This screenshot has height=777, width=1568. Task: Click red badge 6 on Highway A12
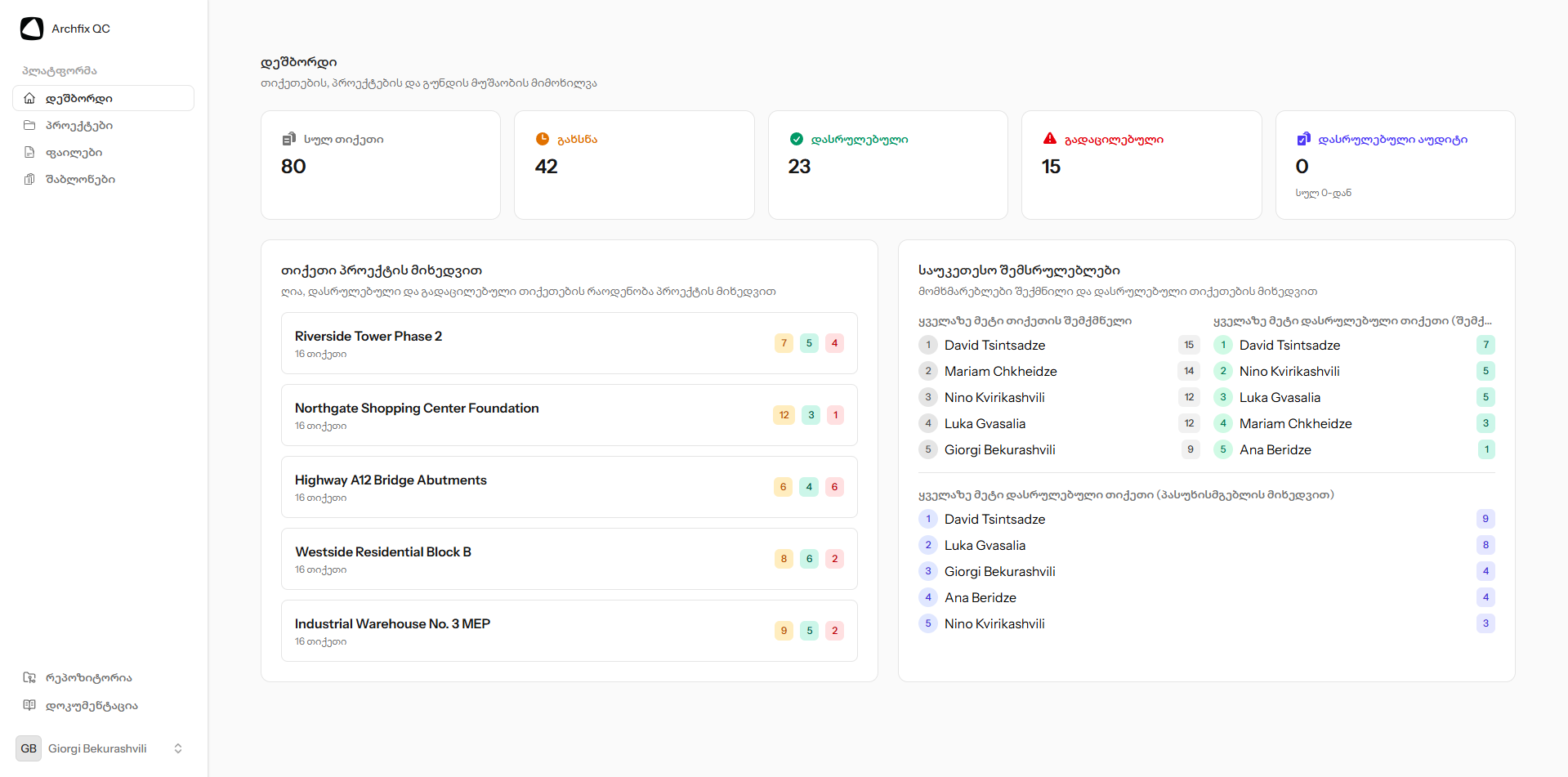tap(834, 487)
